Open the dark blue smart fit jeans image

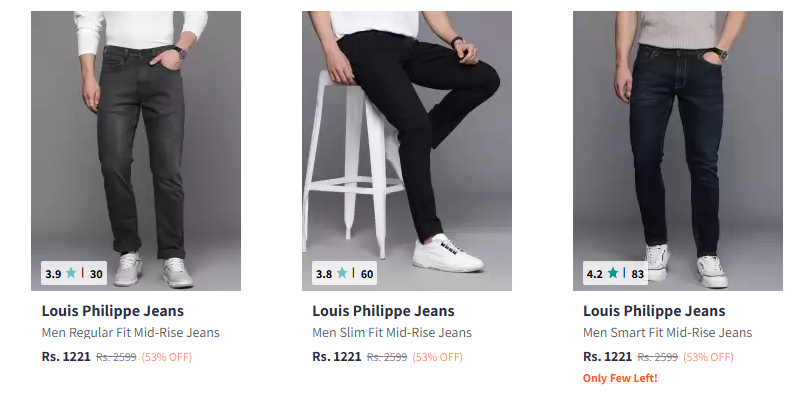[678, 151]
